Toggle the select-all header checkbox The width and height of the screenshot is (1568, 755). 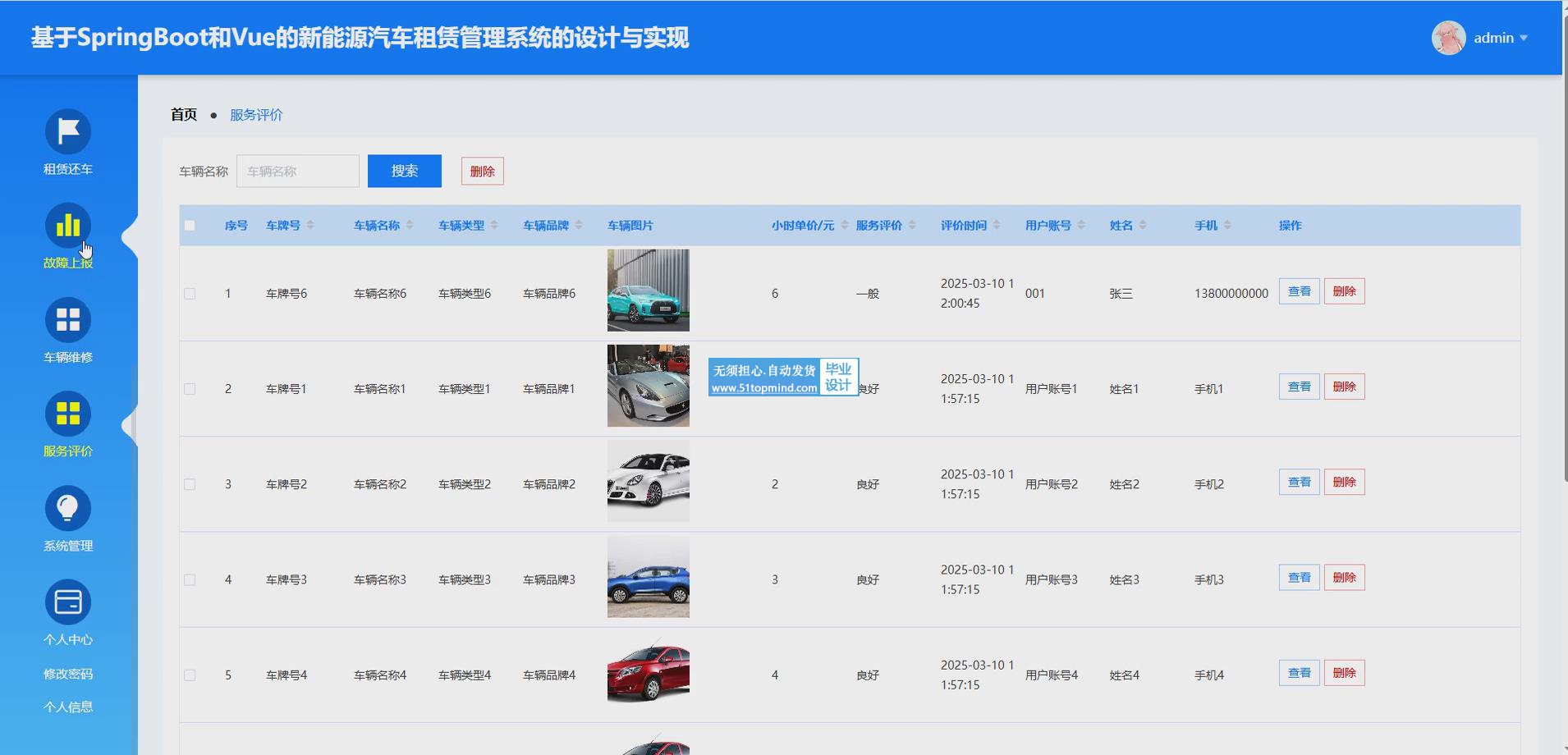(x=190, y=226)
